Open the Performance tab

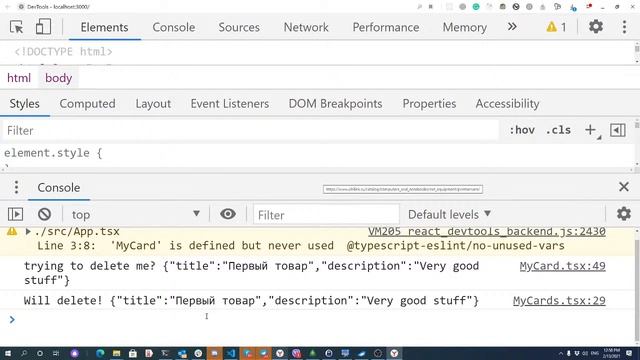coord(386,27)
